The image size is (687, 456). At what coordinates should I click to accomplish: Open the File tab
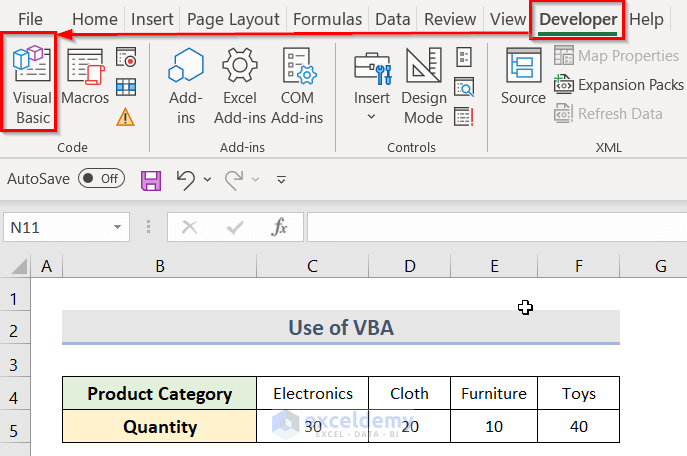pos(30,19)
